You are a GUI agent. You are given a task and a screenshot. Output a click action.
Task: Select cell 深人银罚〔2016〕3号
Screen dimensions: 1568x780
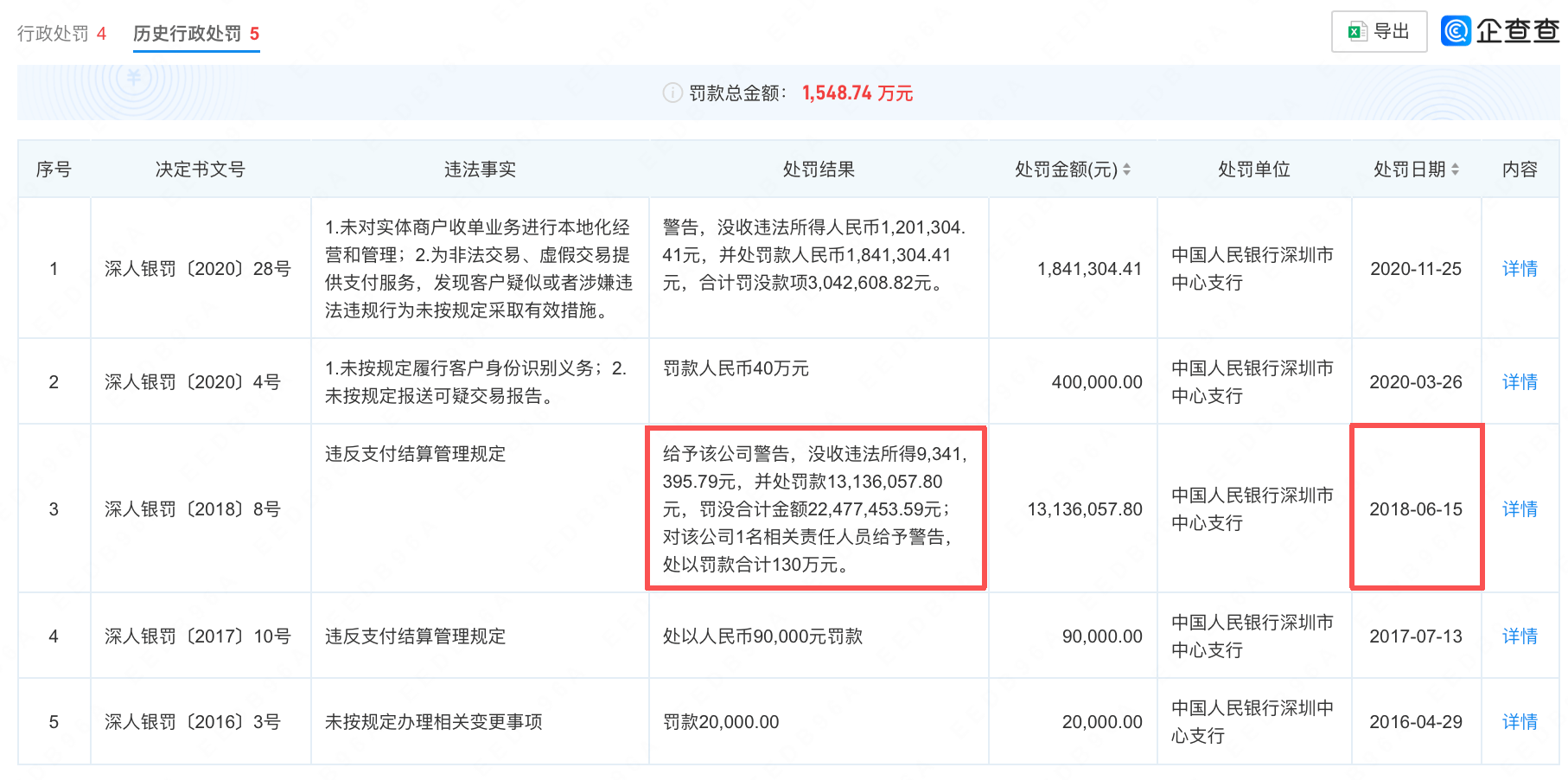click(x=193, y=722)
